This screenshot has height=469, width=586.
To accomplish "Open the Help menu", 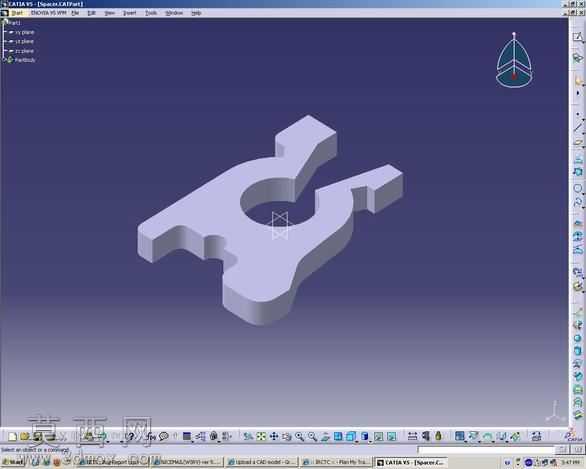I will pos(196,13).
